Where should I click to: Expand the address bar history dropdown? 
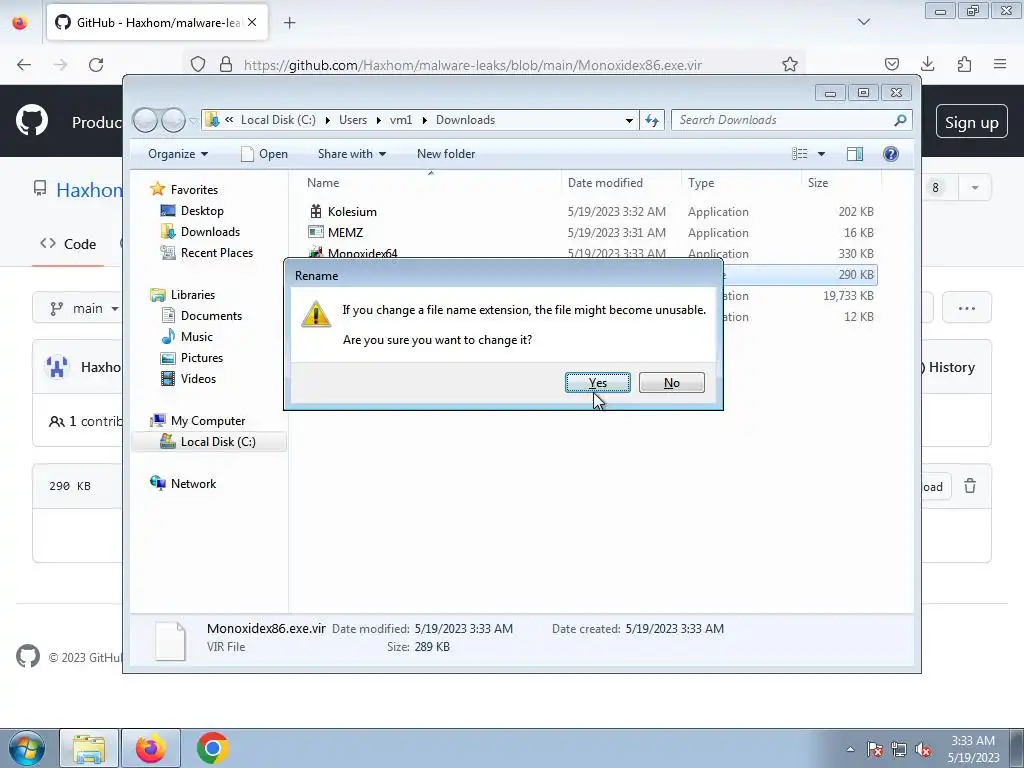pyautogui.click(x=629, y=120)
